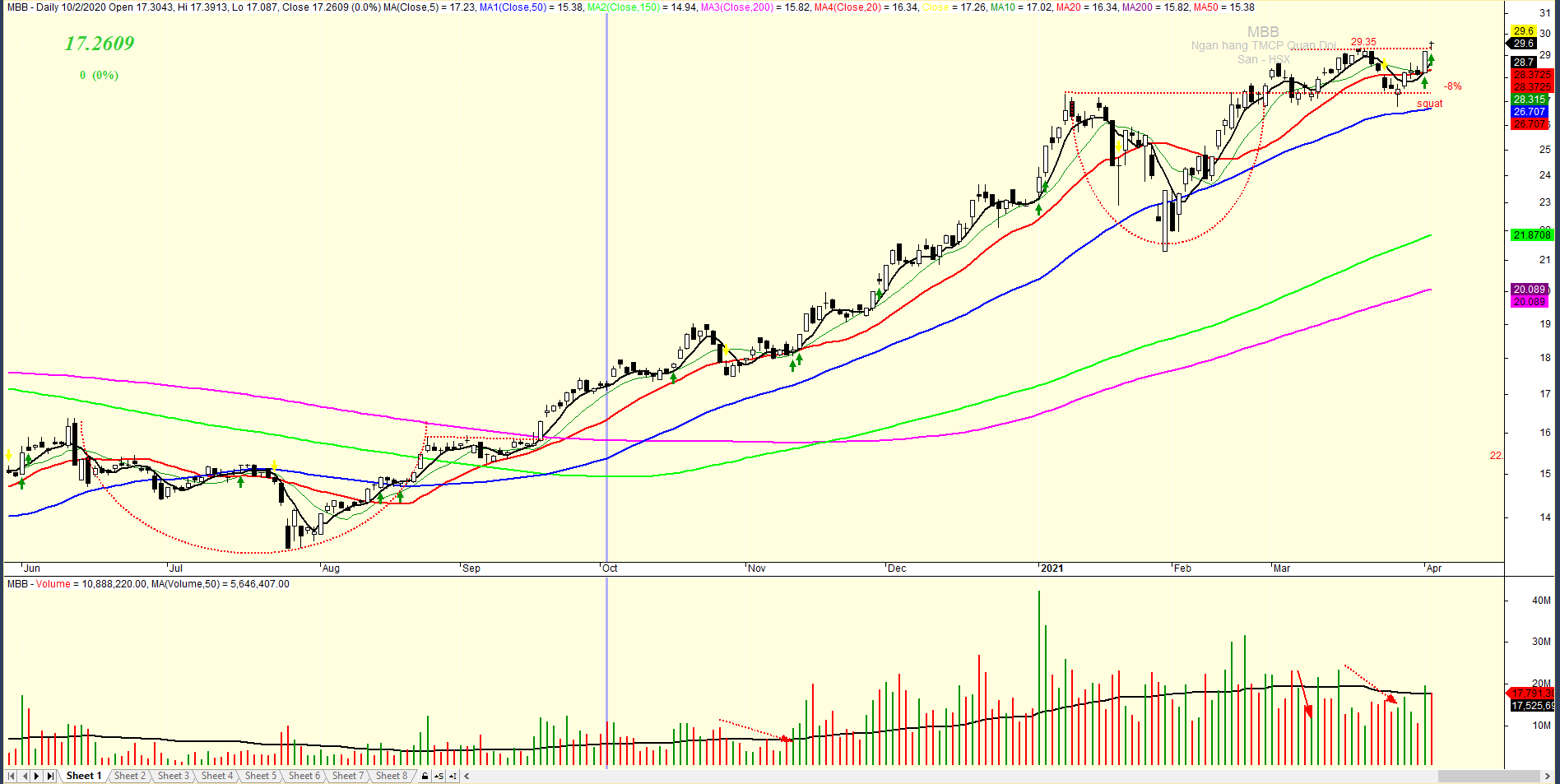Click the green up arrow below the latest candle
Image resolution: width=1560 pixels, height=784 pixels.
[x=1431, y=60]
